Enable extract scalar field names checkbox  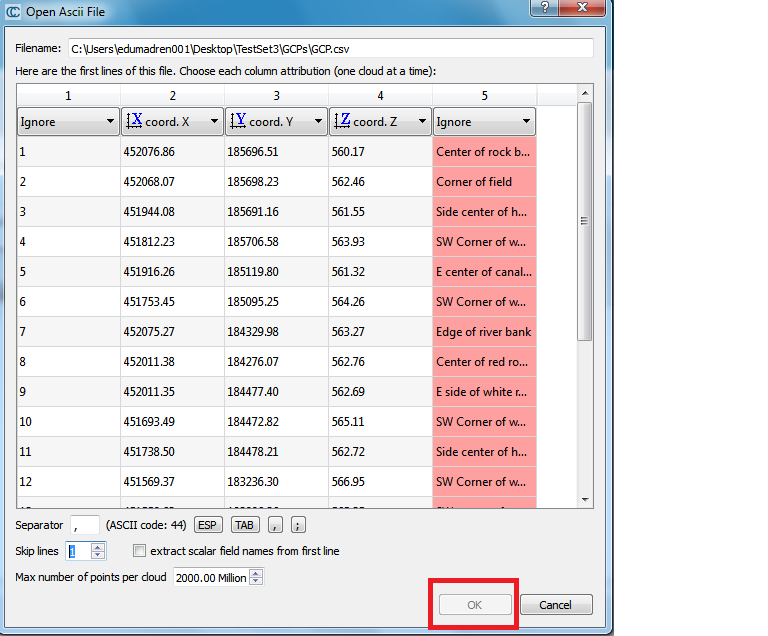tap(140, 551)
